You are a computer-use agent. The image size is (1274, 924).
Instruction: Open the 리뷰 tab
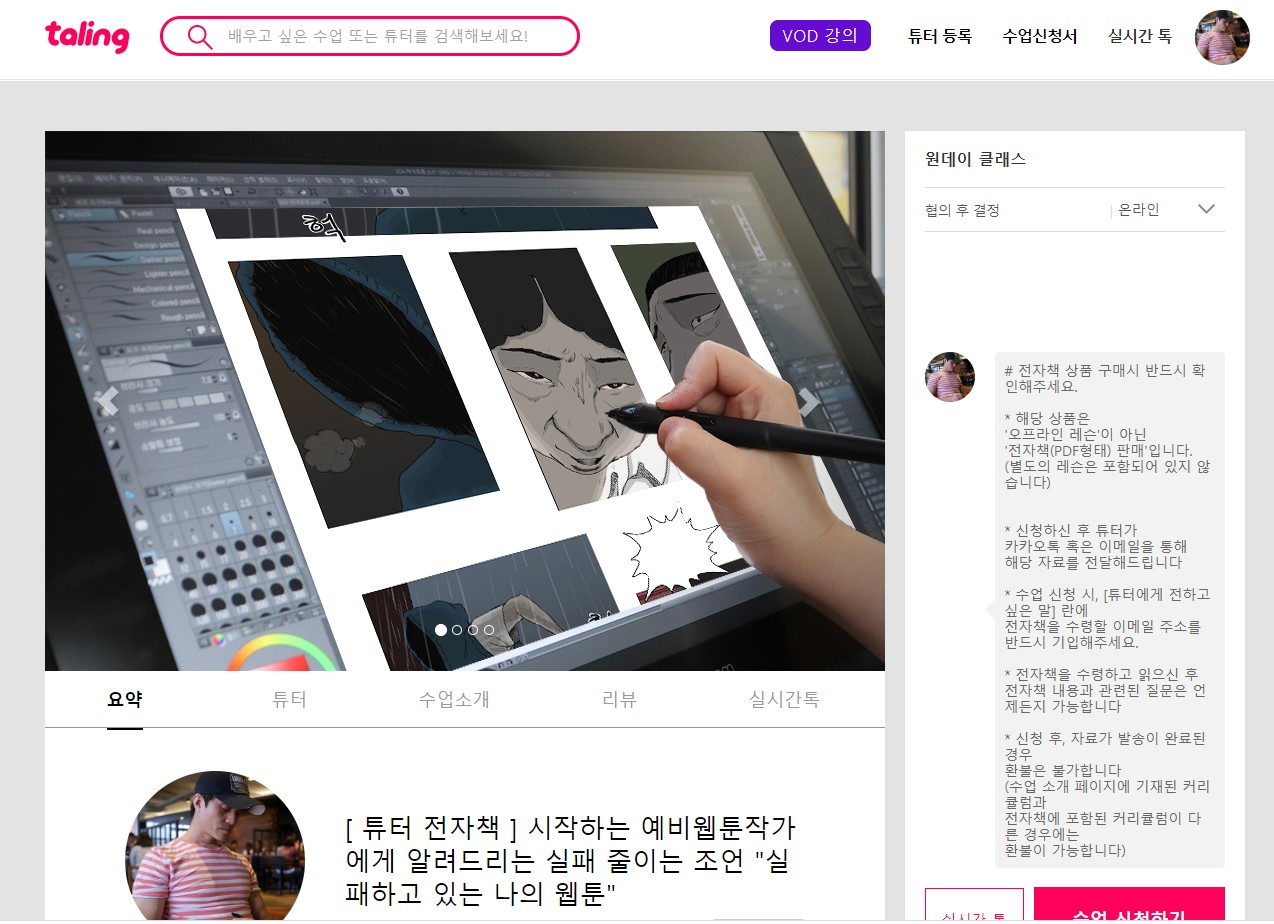[618, 700]
